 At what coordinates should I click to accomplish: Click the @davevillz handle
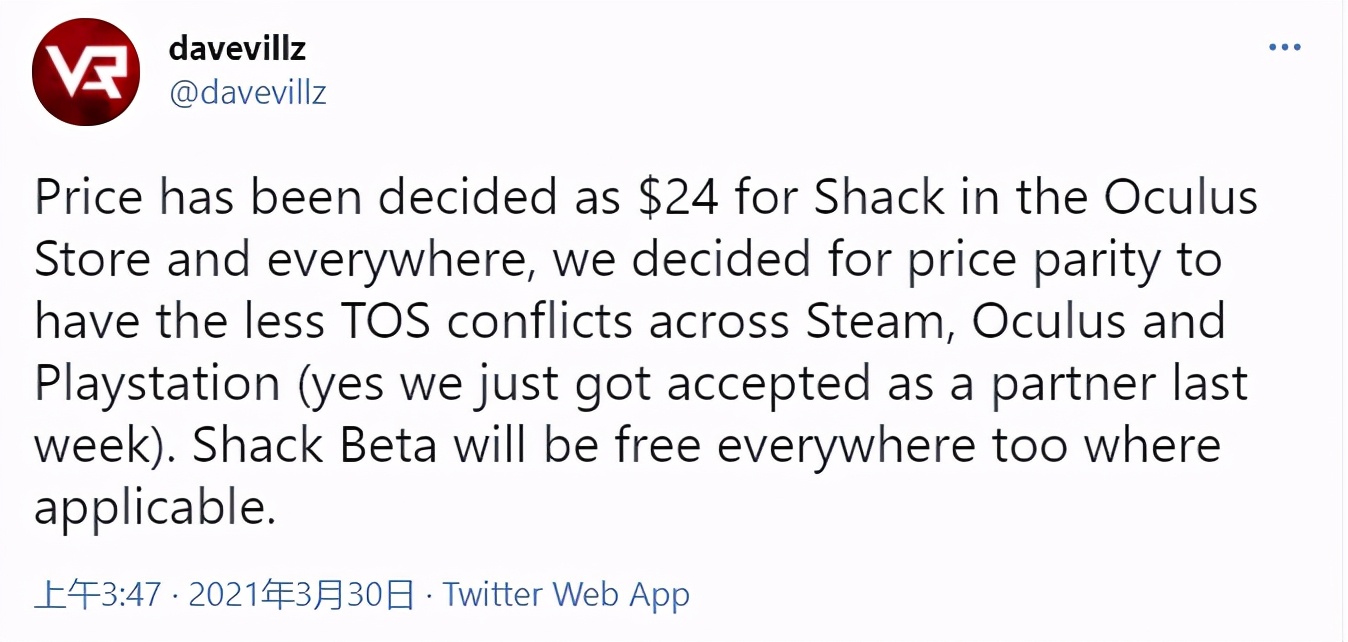[248, 93]
